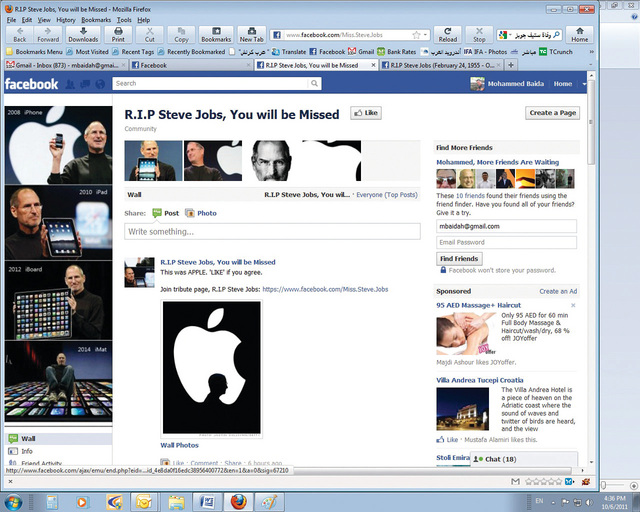Viewport: 640px width, 512px height.
Task: Click the Stop loading button
Action: [479, 35]
